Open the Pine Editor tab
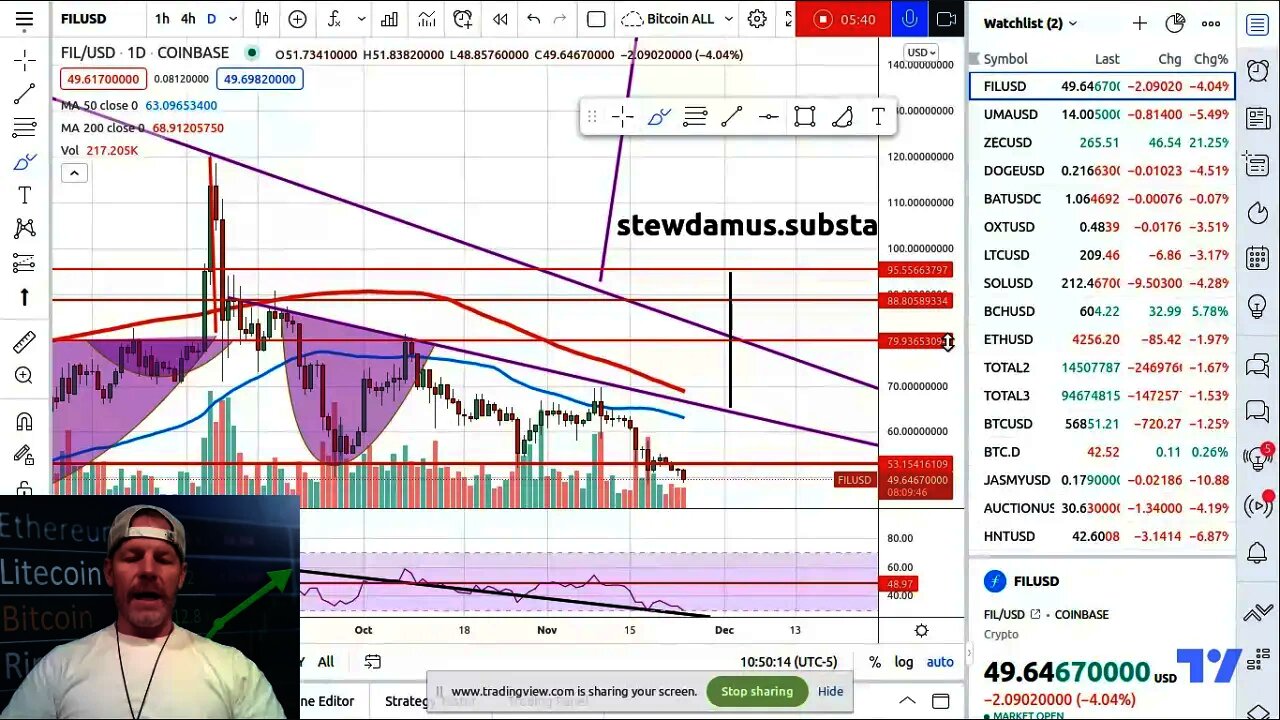Screen dimensions: 1280x720 (x=328, y=701)
